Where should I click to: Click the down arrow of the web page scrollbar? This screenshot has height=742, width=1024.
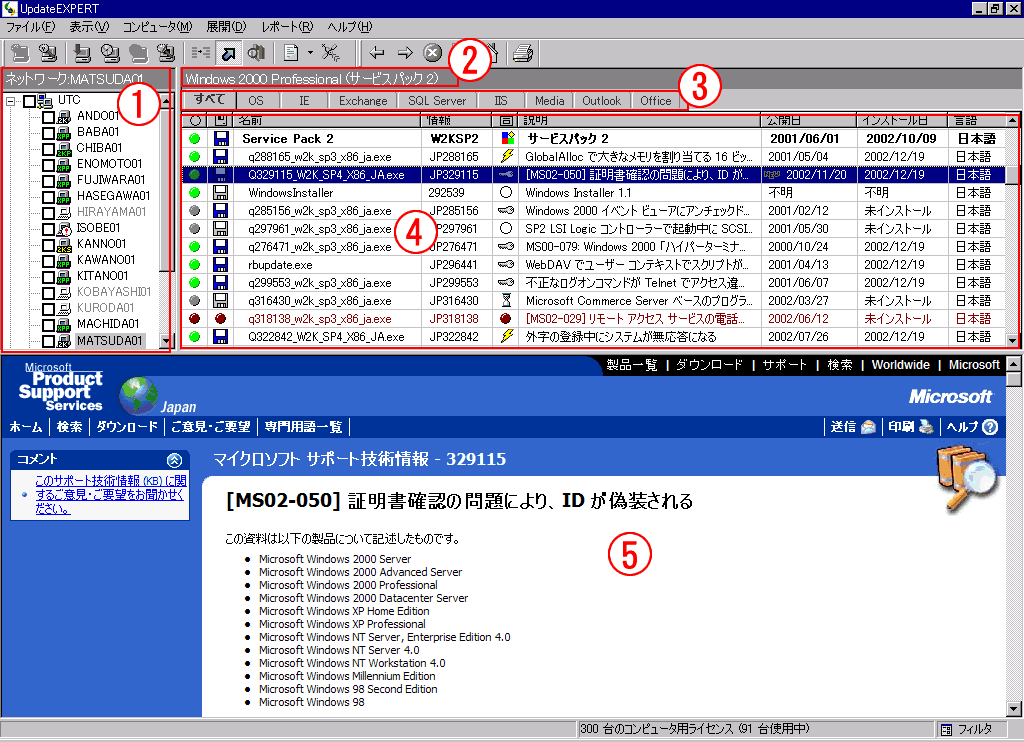pos(1013,709)
